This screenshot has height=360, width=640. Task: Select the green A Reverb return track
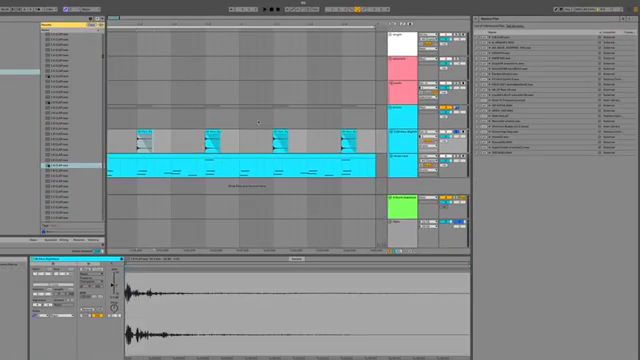point(402,207)
